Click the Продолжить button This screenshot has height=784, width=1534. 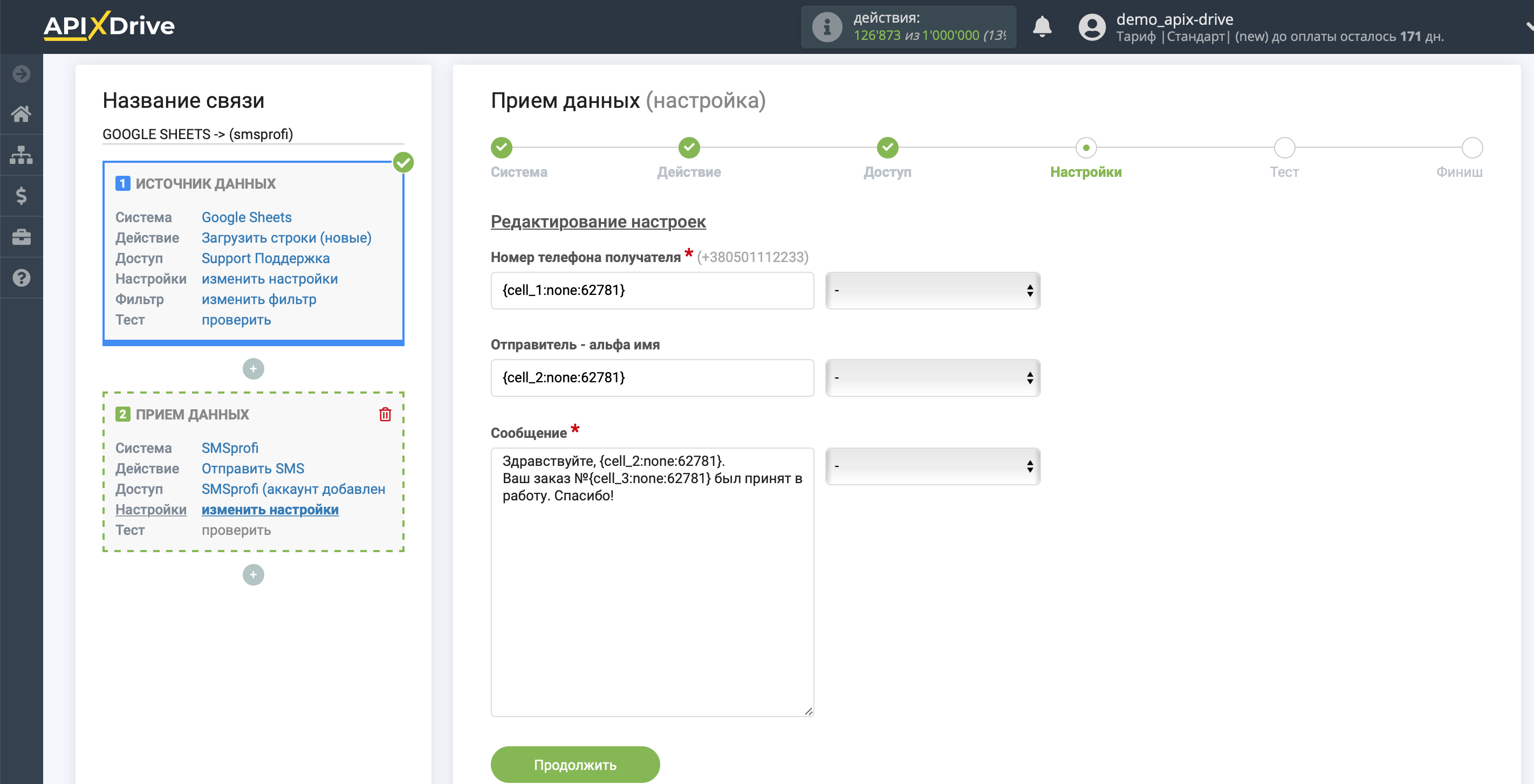(574, 765)
